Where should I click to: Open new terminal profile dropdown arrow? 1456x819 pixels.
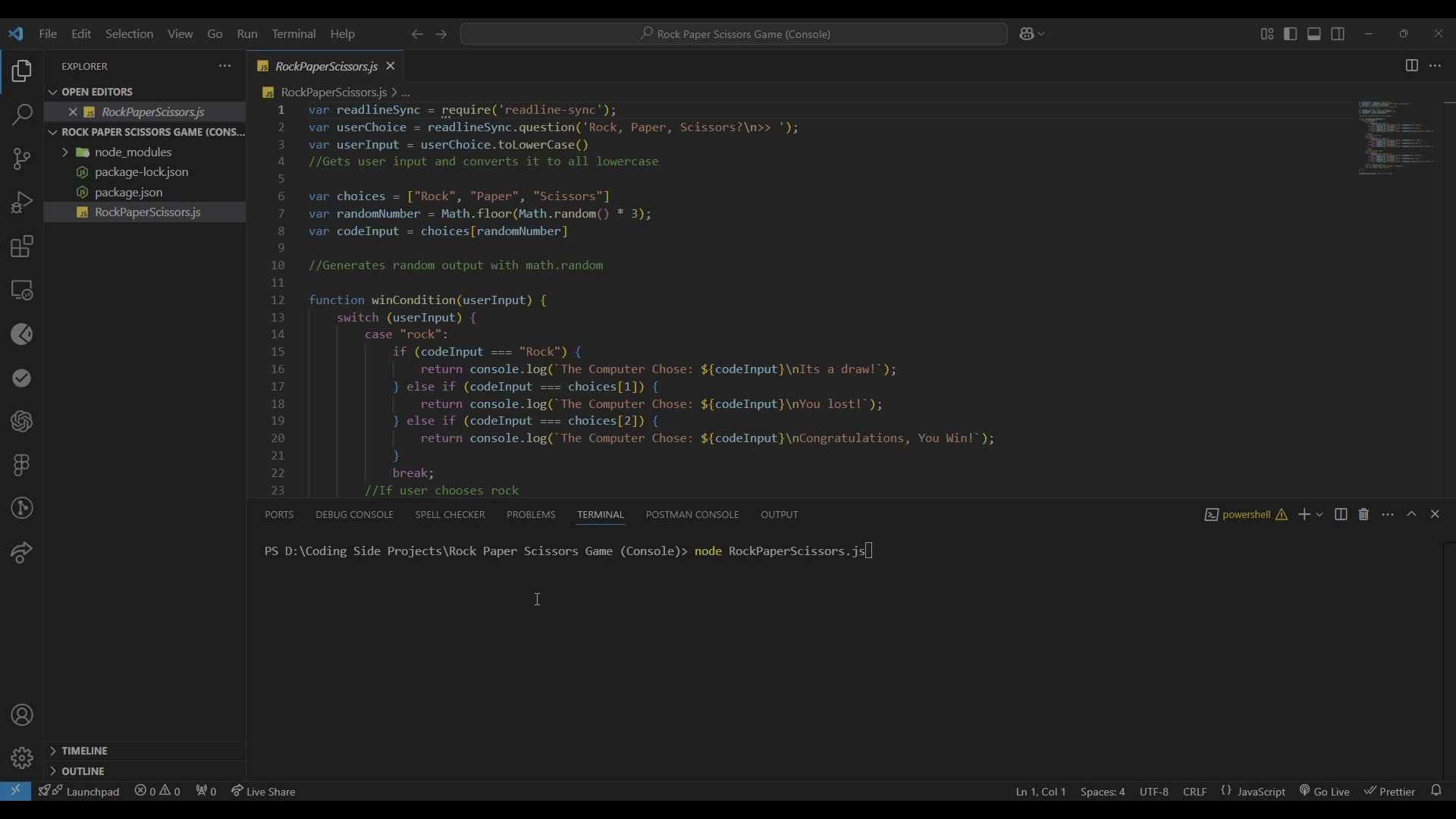(1319, 514)
